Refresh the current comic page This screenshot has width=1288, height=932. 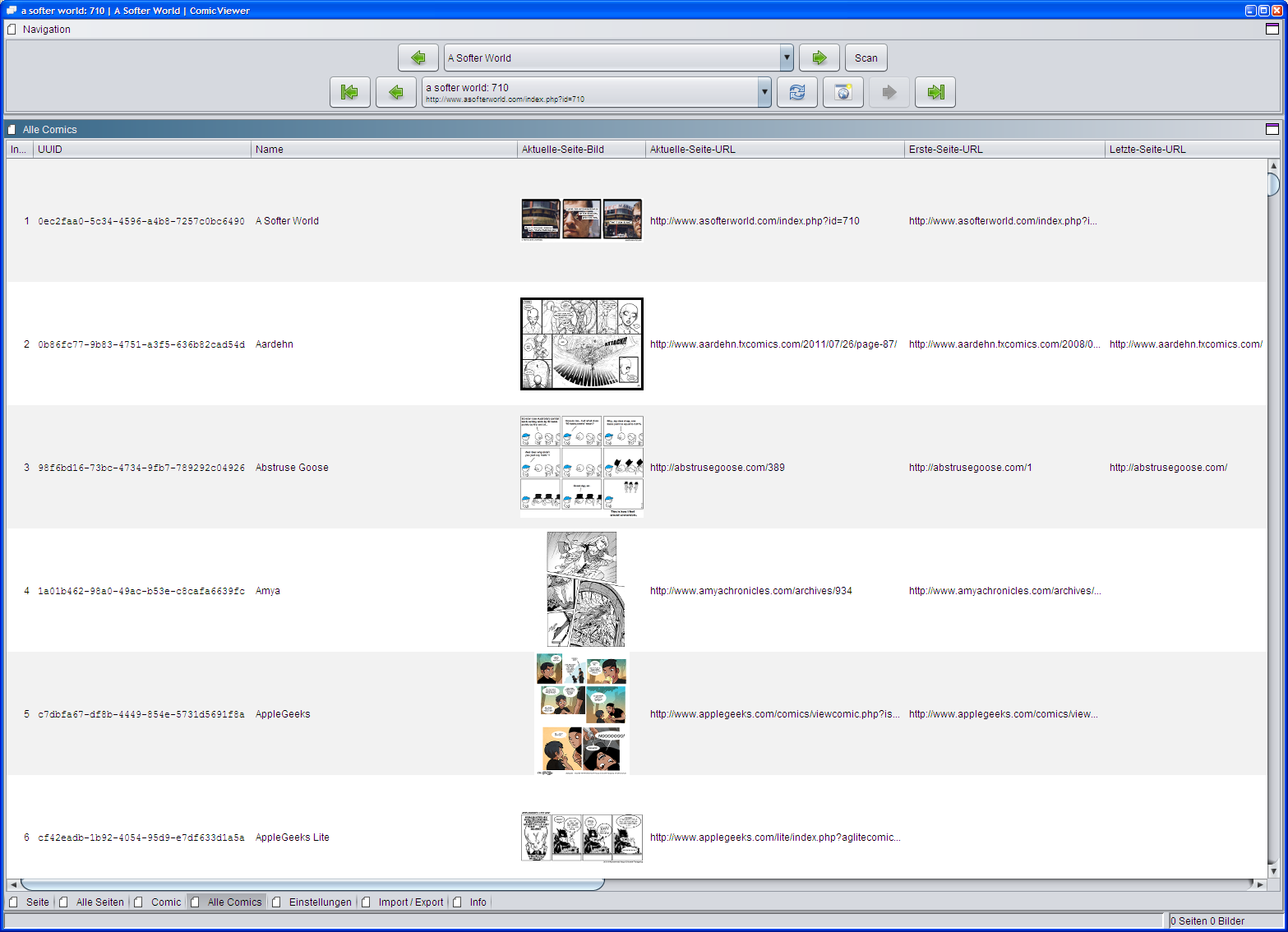[x=796, y=92]
